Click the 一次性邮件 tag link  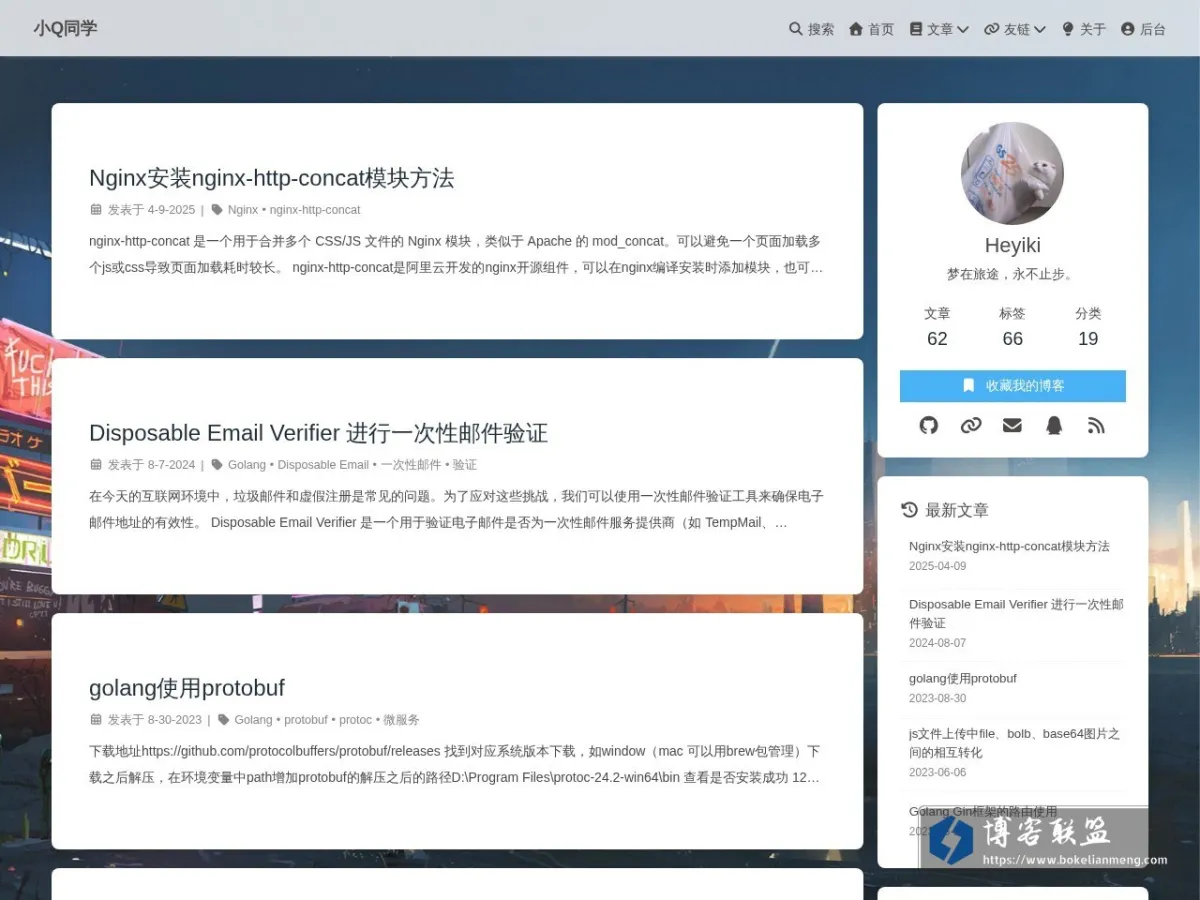point(411,465)
